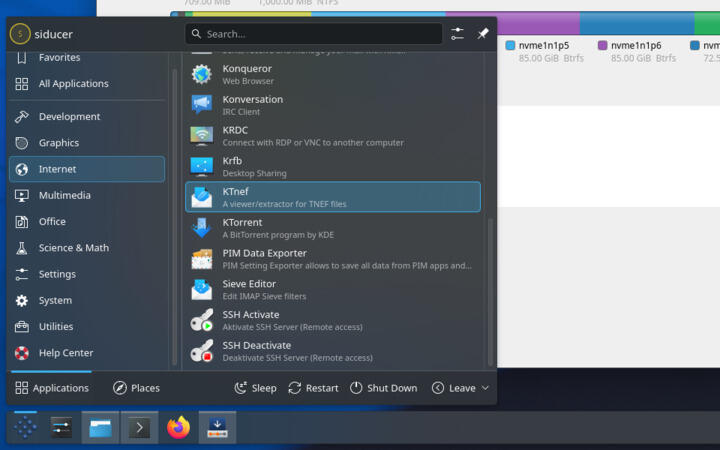Click the Sleep button
Image resolution: width=720 pixels, height=450 pixels.
click(x=255, y=388)
